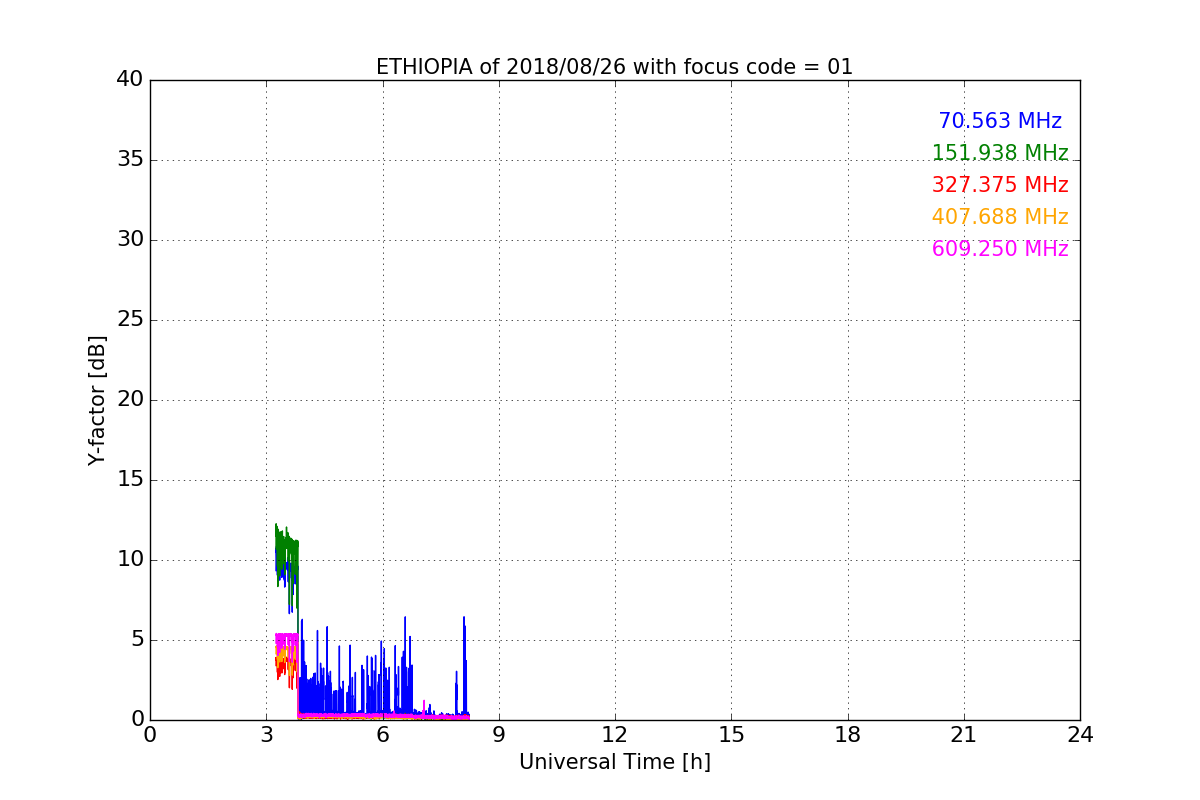Image resolution: width=1200 pixels, height=800 pixels.
Task: Click x-axis tick label 18
Action: [x=848, y=735]
